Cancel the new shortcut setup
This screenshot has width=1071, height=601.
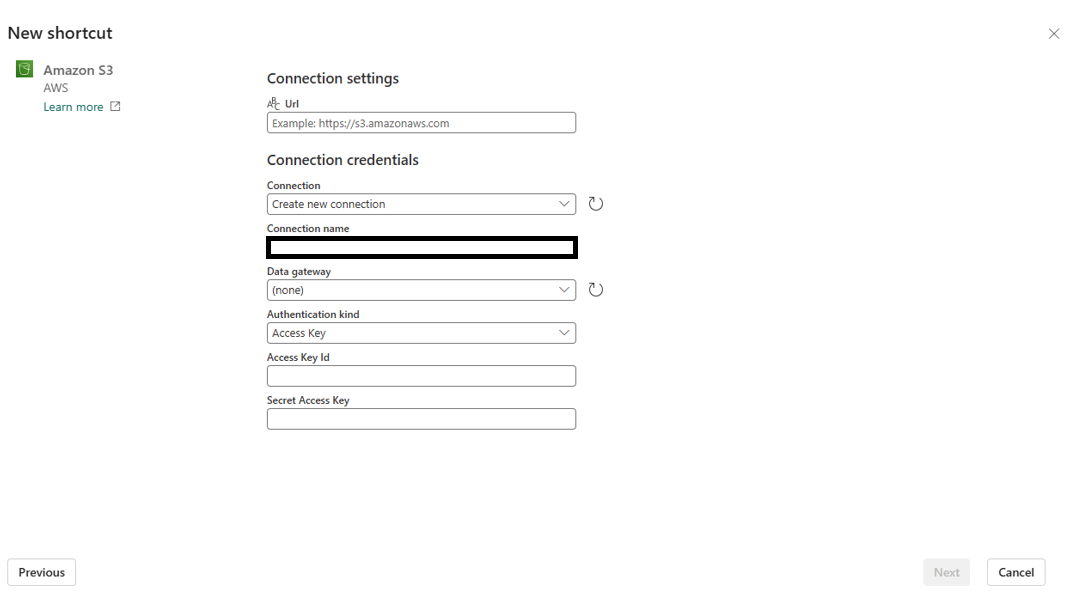point(1016,572)
